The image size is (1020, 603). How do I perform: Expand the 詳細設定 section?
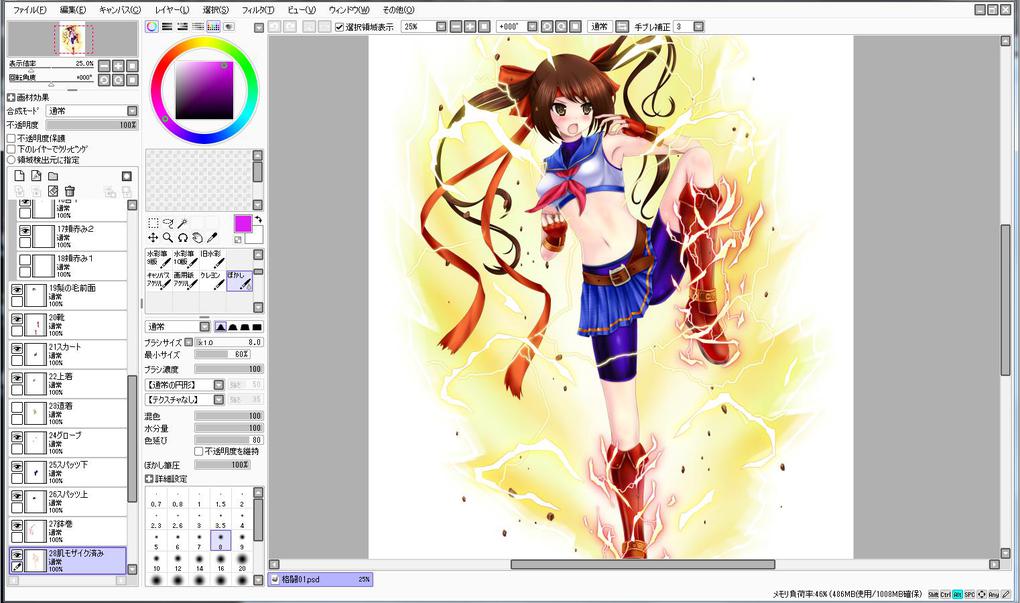pos(150,479)
